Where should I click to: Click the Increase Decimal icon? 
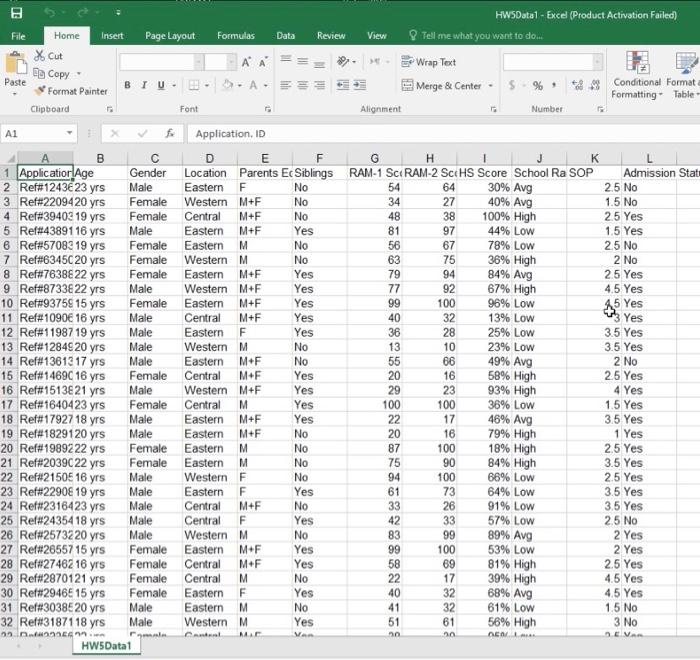click(577, 85)
